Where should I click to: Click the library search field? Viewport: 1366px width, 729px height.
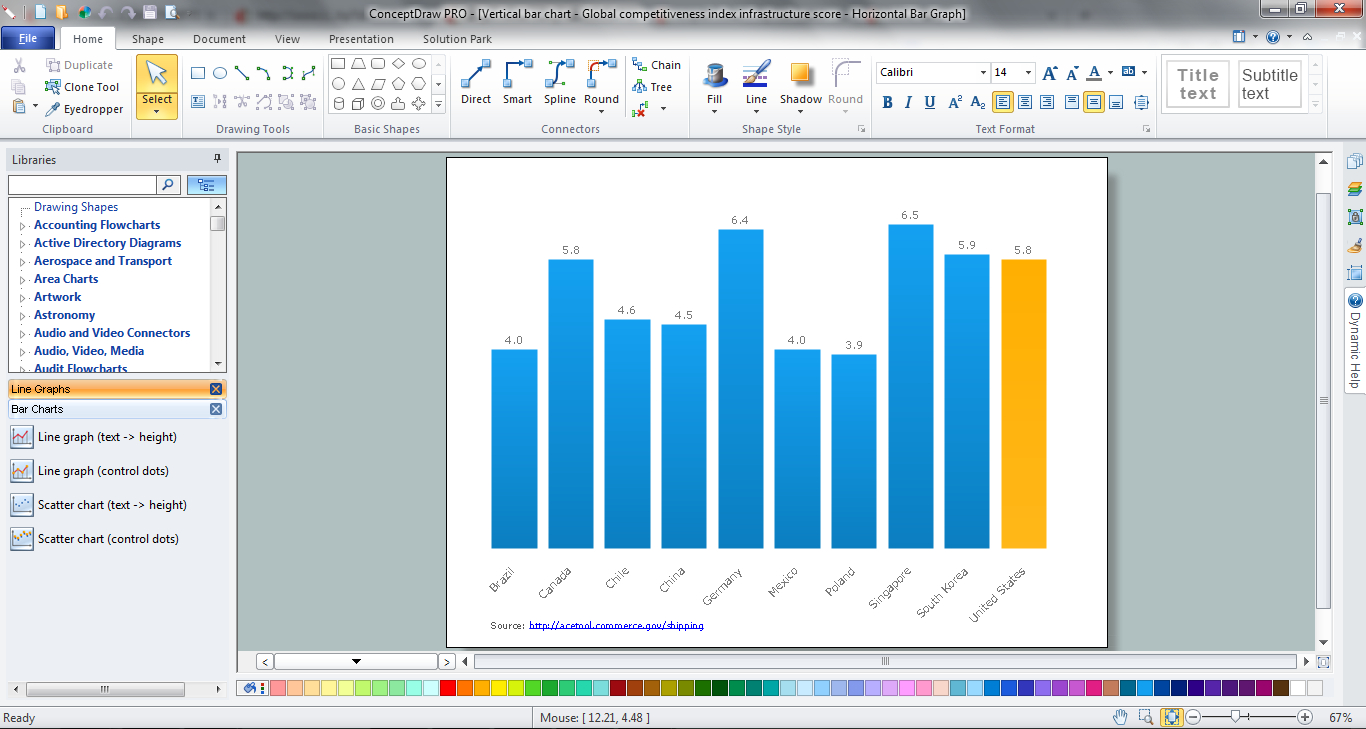pyautogui.click(x=82, y=185)
